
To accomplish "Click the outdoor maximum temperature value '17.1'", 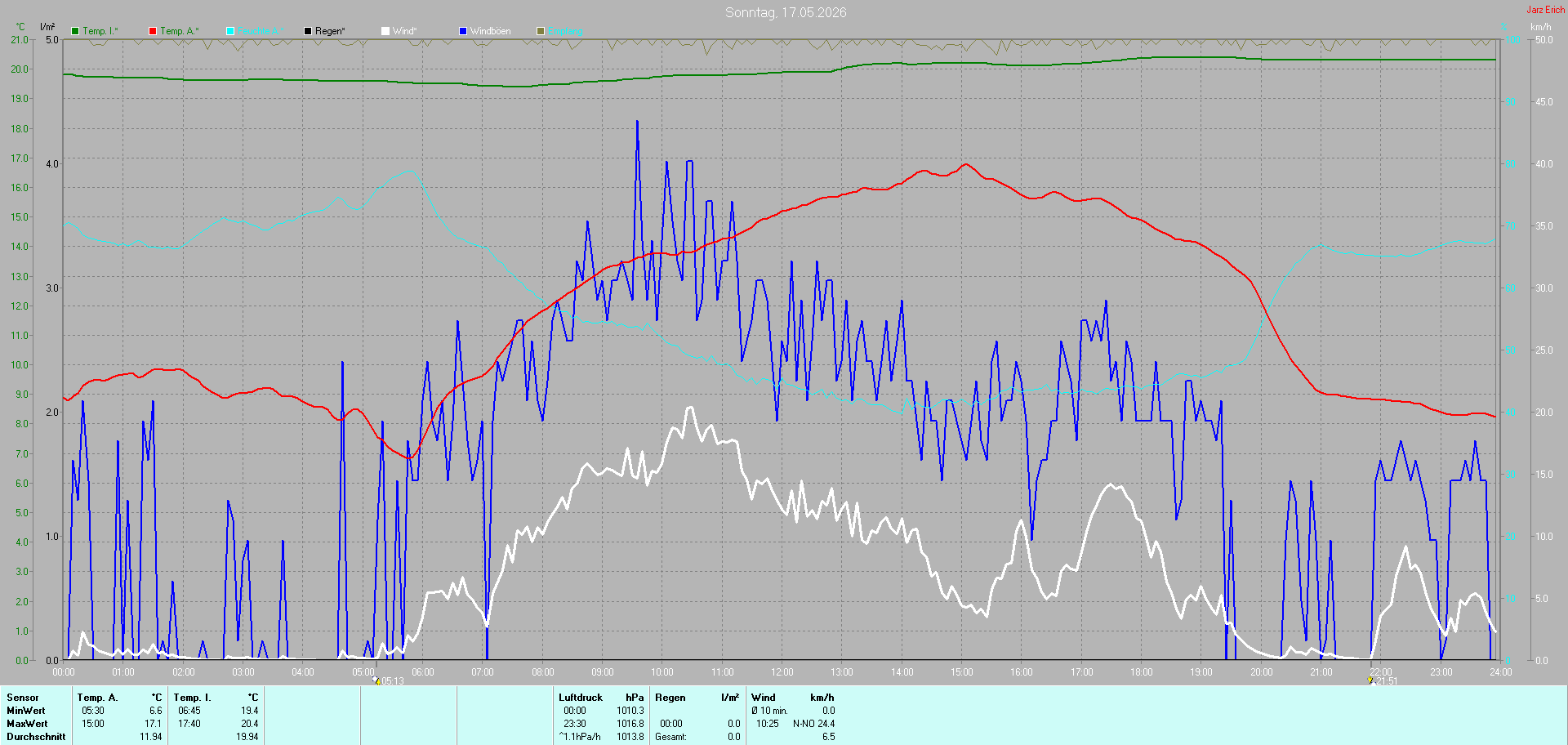I will 154,724.
